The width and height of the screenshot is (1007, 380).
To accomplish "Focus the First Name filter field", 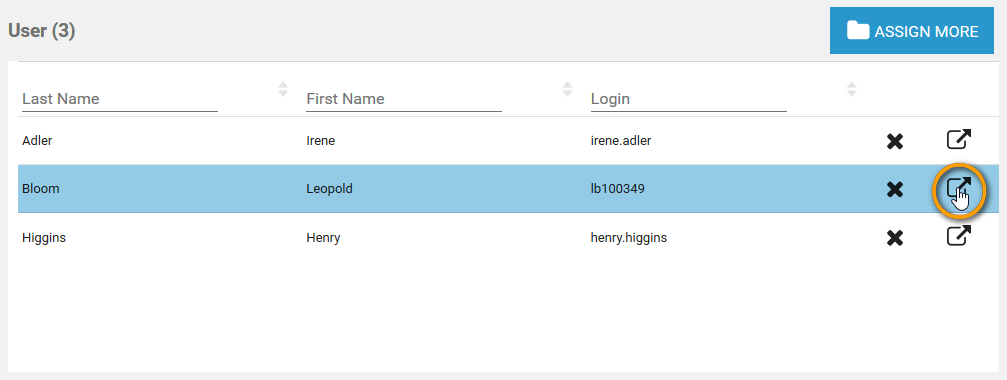I will 404,99.
